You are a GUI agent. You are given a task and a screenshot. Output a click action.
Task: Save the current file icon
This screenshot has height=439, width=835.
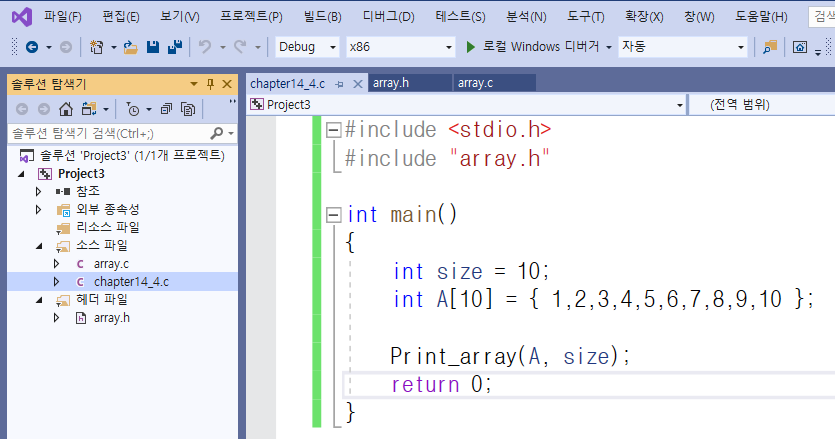coord(153,47)
